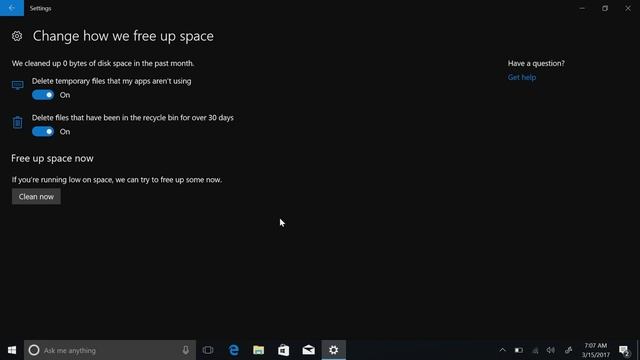Click the battery status tray icon
Screen dimensions: 640x360
coord(519,350)
